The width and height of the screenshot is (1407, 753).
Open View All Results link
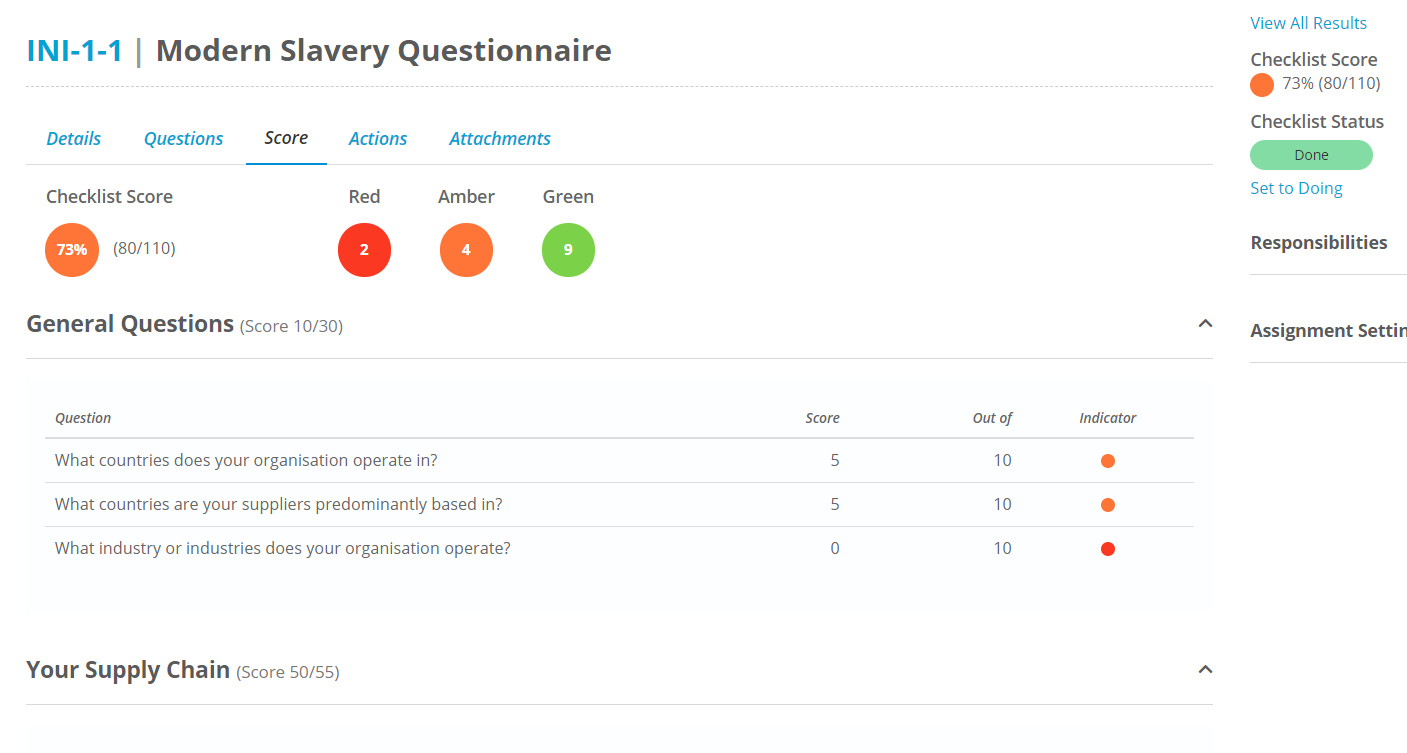pos(1308,22)
